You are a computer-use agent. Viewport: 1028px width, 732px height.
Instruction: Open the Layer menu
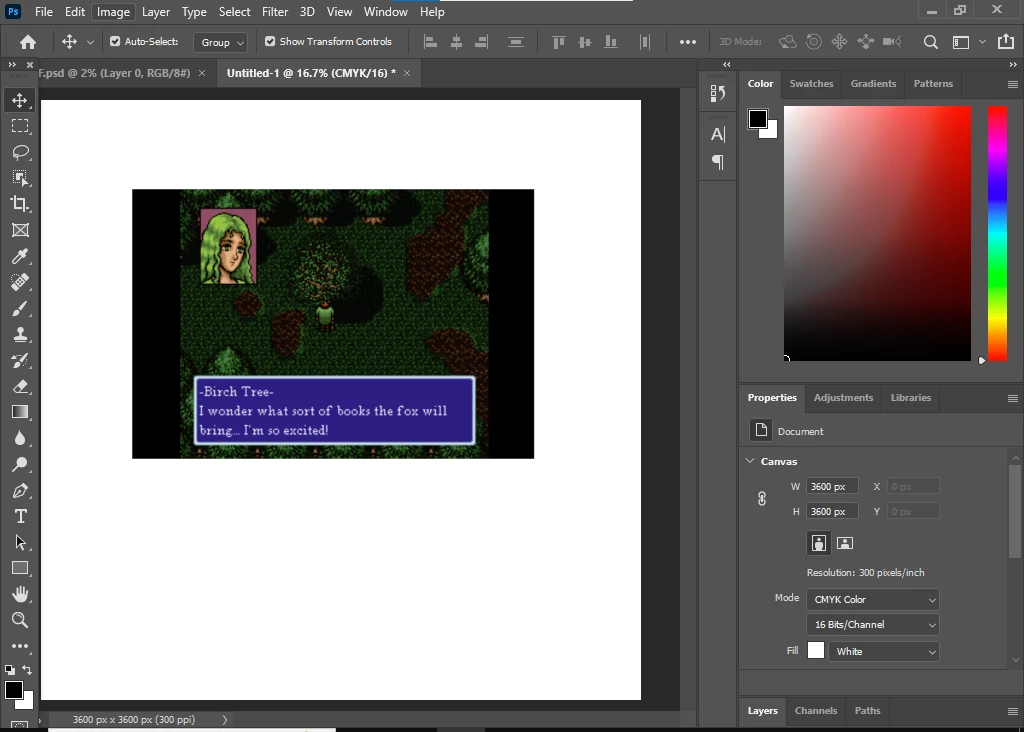[x=155, y=12]
